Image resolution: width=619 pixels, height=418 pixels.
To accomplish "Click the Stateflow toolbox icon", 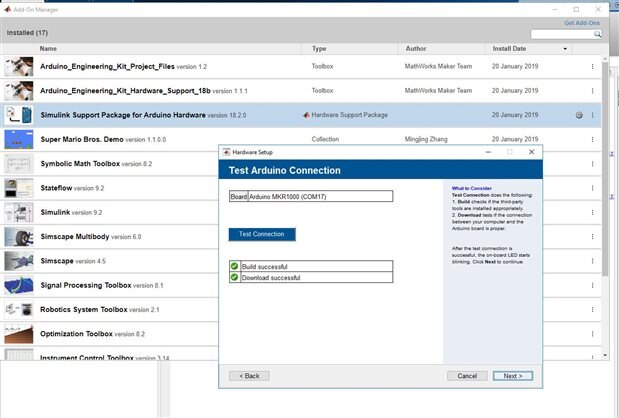I will tap(19, 188).
